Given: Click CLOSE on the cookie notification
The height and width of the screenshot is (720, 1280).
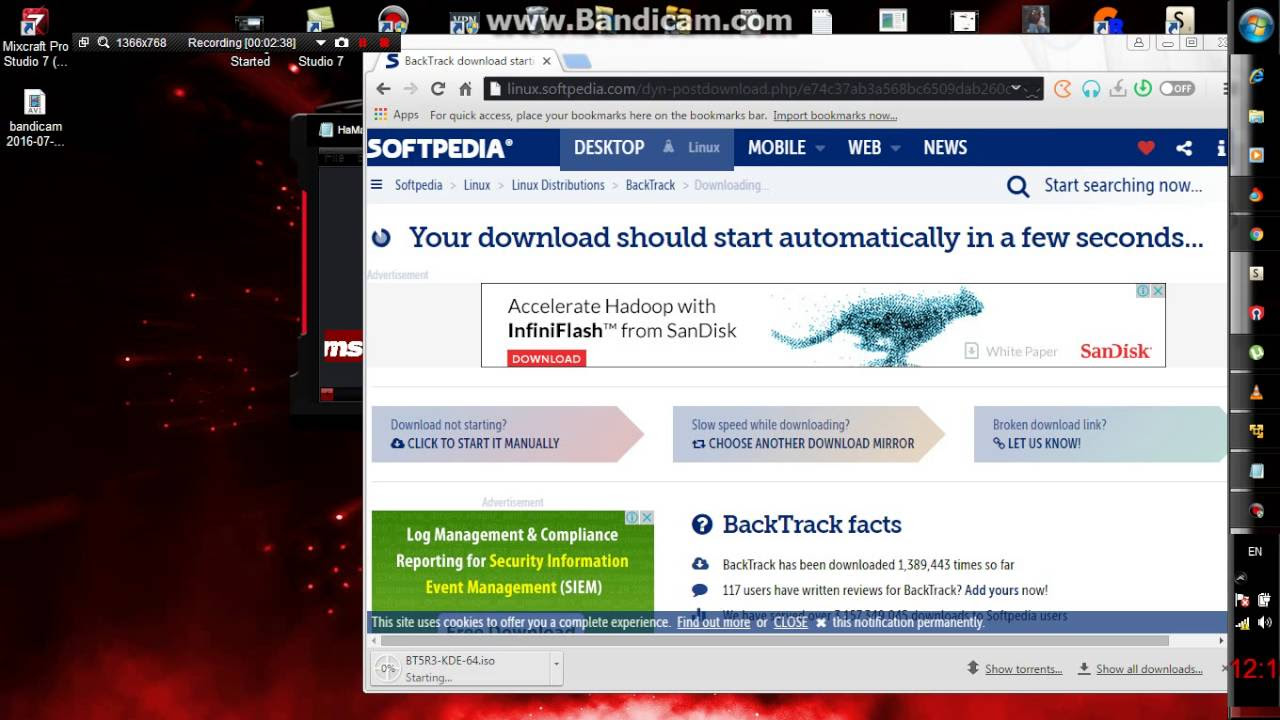Looking at the screenshot, I should [790, 622].
